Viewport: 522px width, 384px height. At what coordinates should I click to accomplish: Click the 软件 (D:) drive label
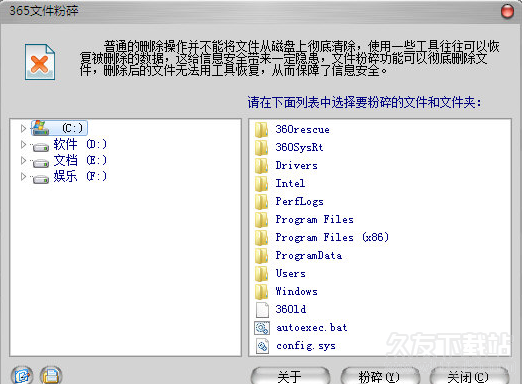point(80,144)
